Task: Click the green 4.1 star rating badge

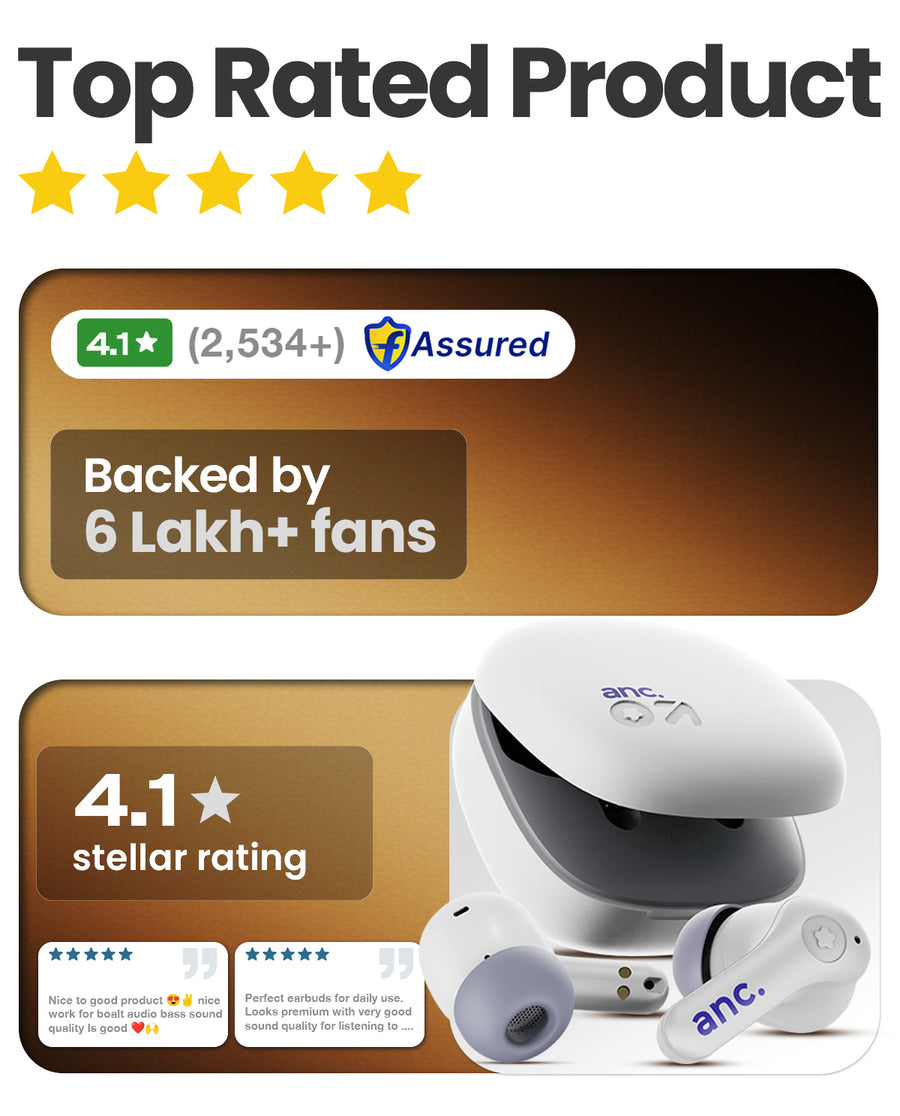Action: coord(125,343)
